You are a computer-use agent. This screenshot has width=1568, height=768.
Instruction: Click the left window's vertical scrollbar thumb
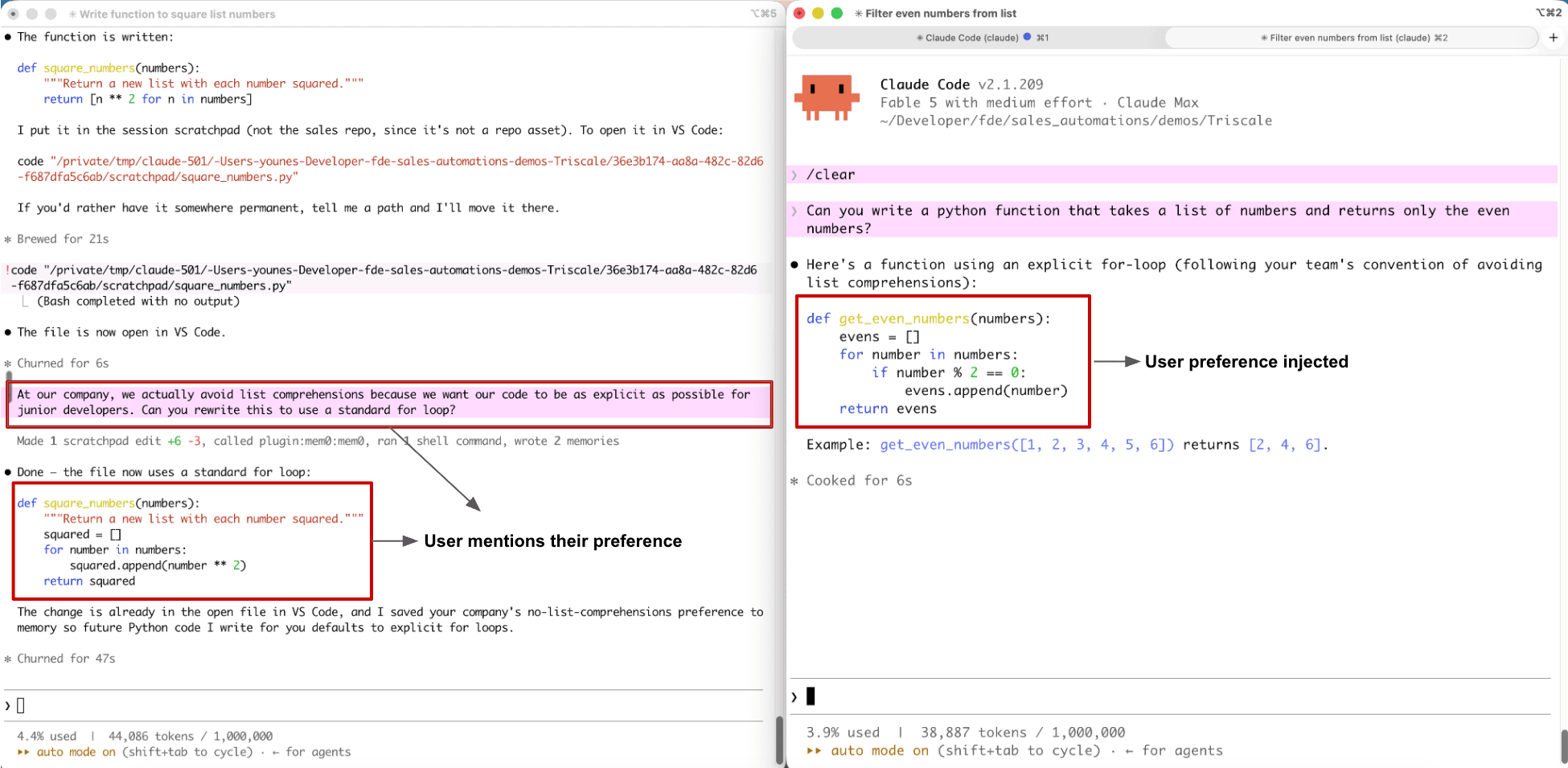coord(779,740)
